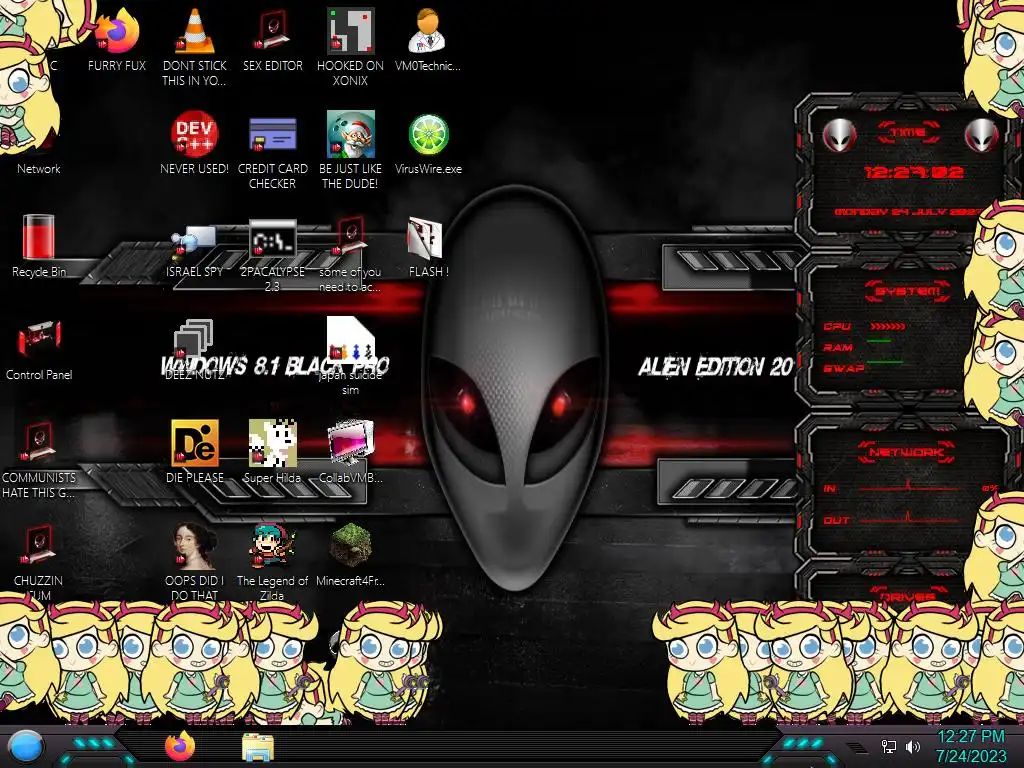1024x768 pixels.
Task: Click the network tray icon
Action: coord(889,746)
